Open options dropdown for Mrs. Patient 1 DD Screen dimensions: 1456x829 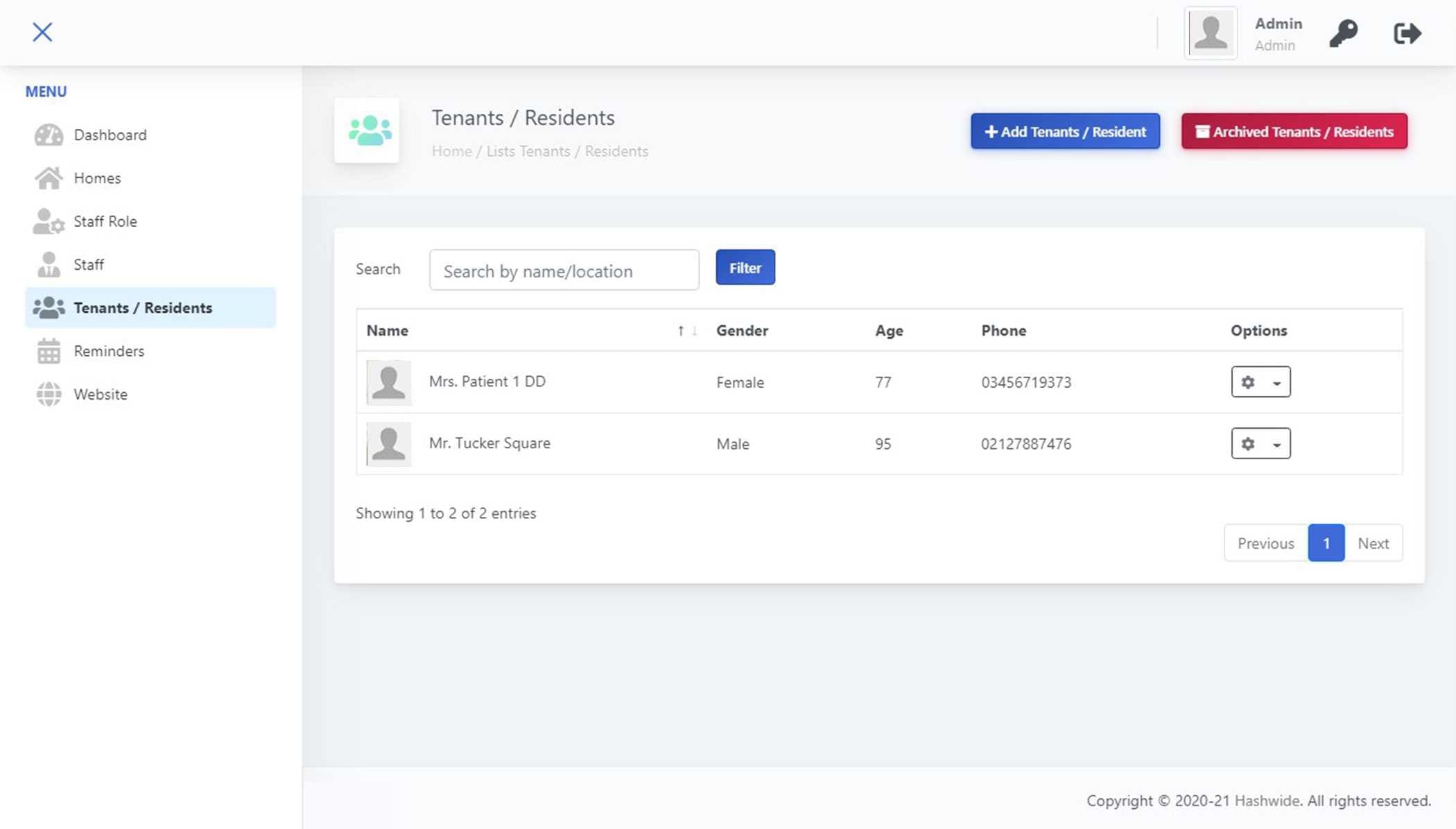(1260, 382)
